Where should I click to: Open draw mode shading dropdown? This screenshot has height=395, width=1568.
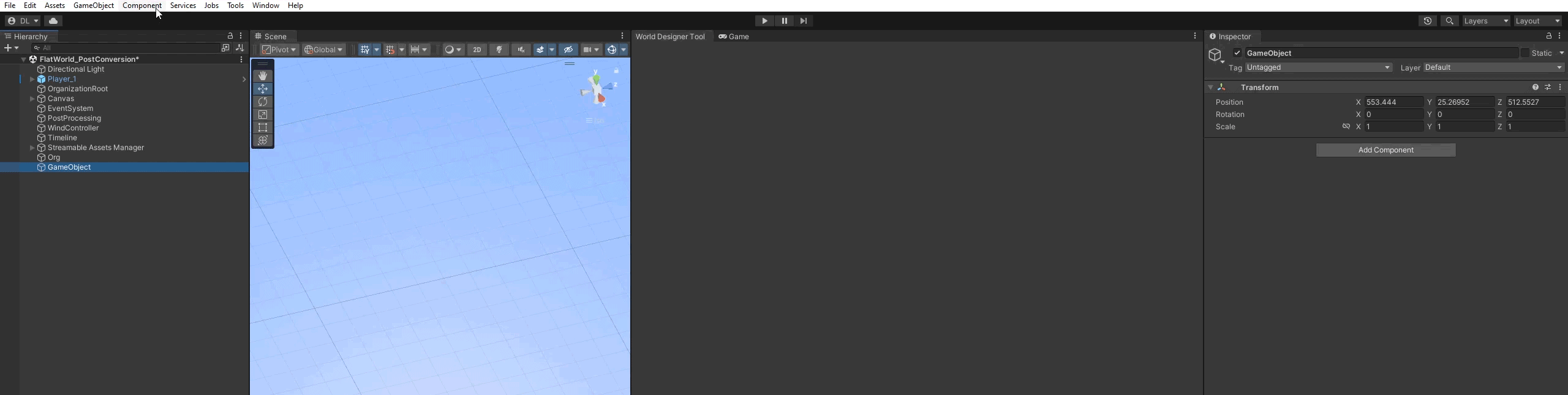tap(453, 50)
